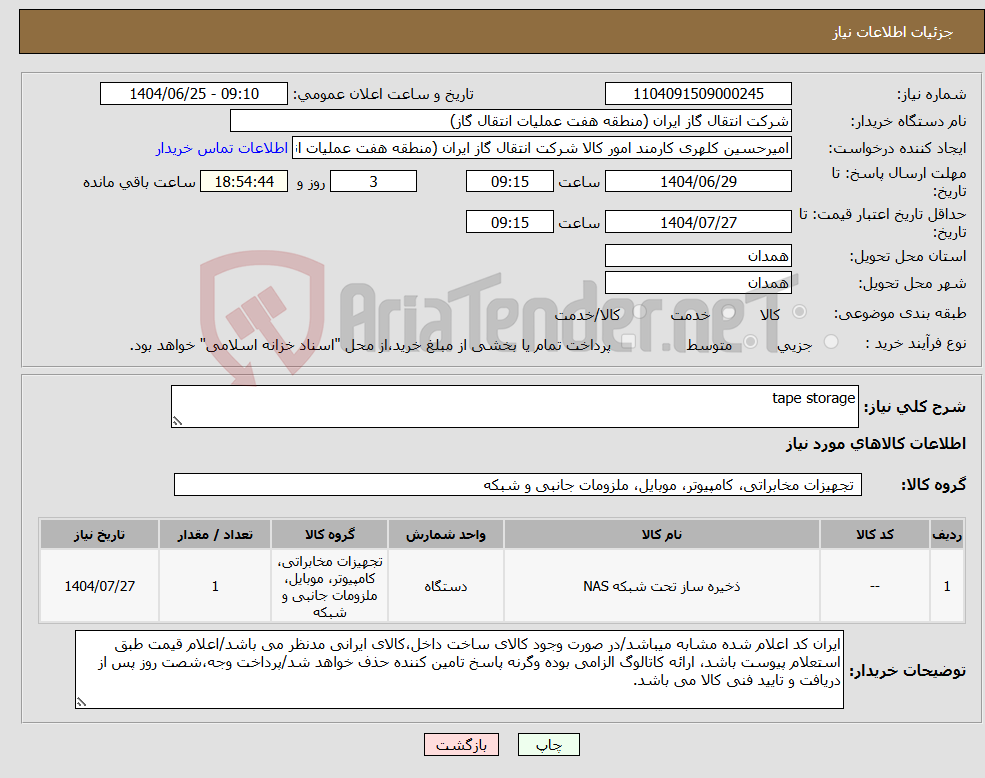The width and height of the screenshot is (985, 778).
Task: Click the چاپ button
Action: point(546,744)
